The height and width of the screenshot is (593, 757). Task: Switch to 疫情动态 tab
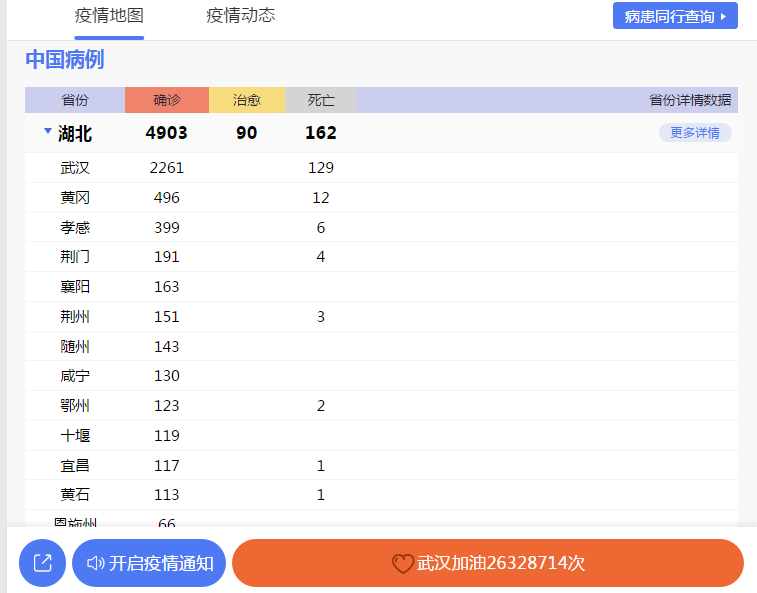(240, 16)
